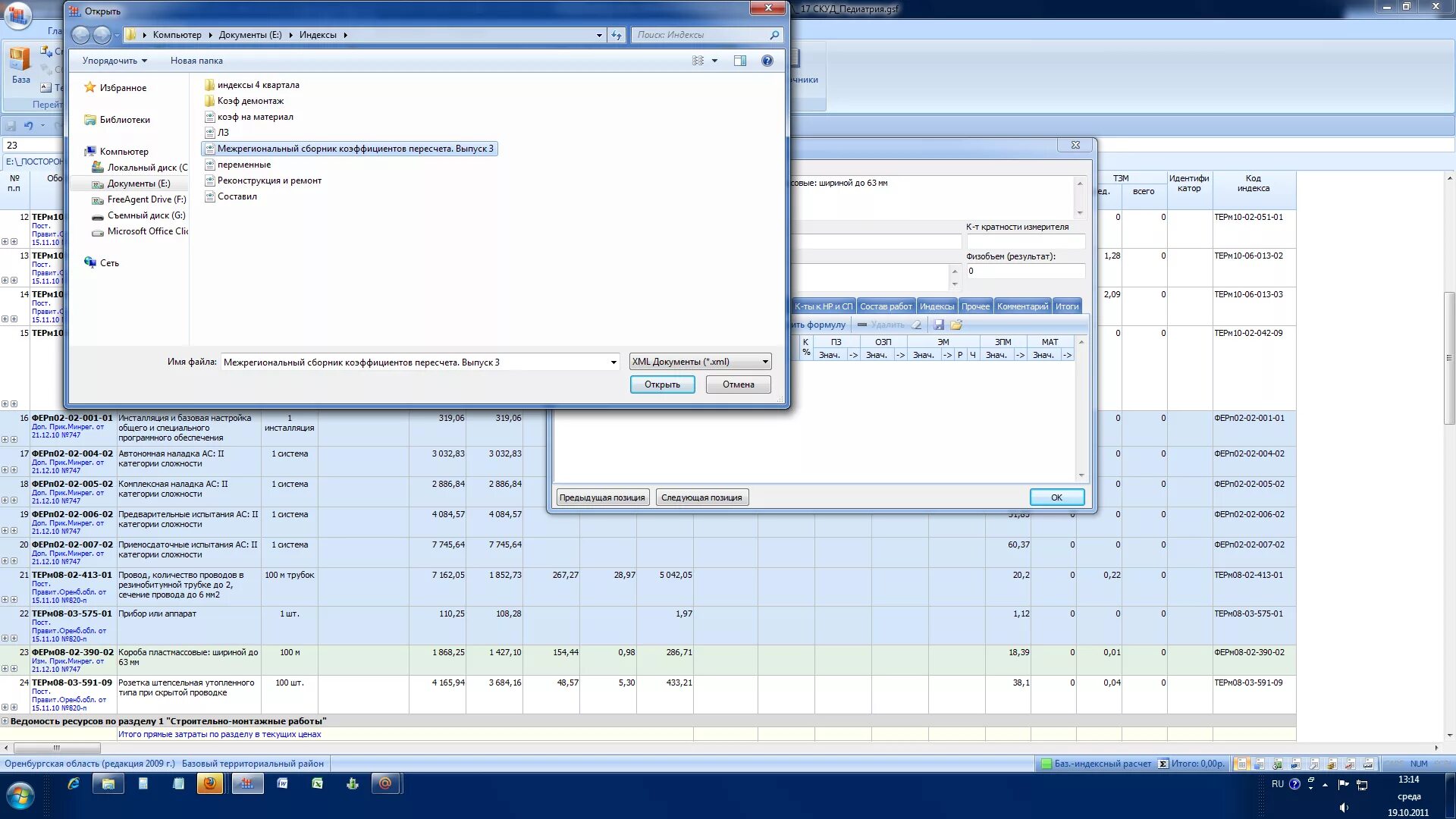
Task: Select FreeAgent Drive (F:) in navigation pane
Action: 139,199
